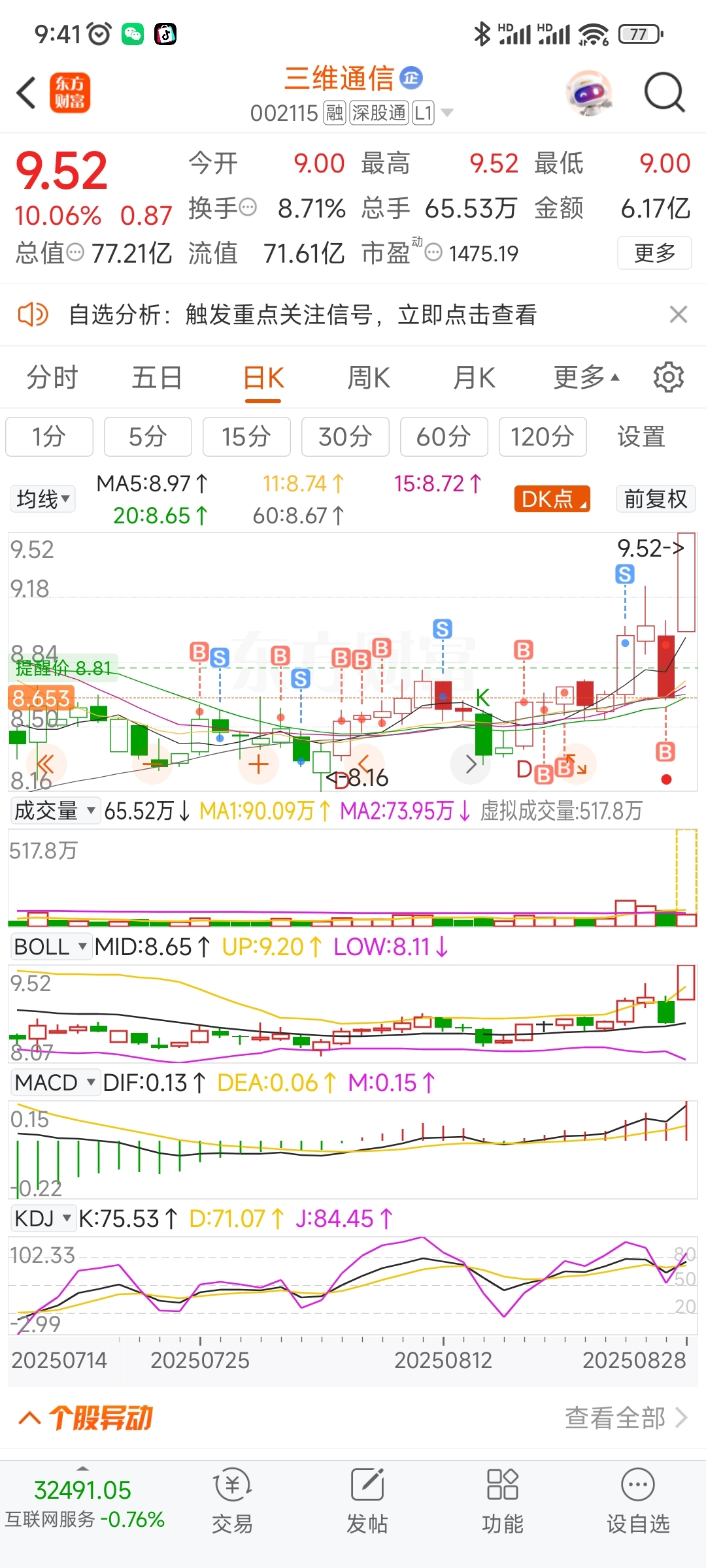
Task: Tap the battery indicator in status bar
Action: [x=641, y=34]
